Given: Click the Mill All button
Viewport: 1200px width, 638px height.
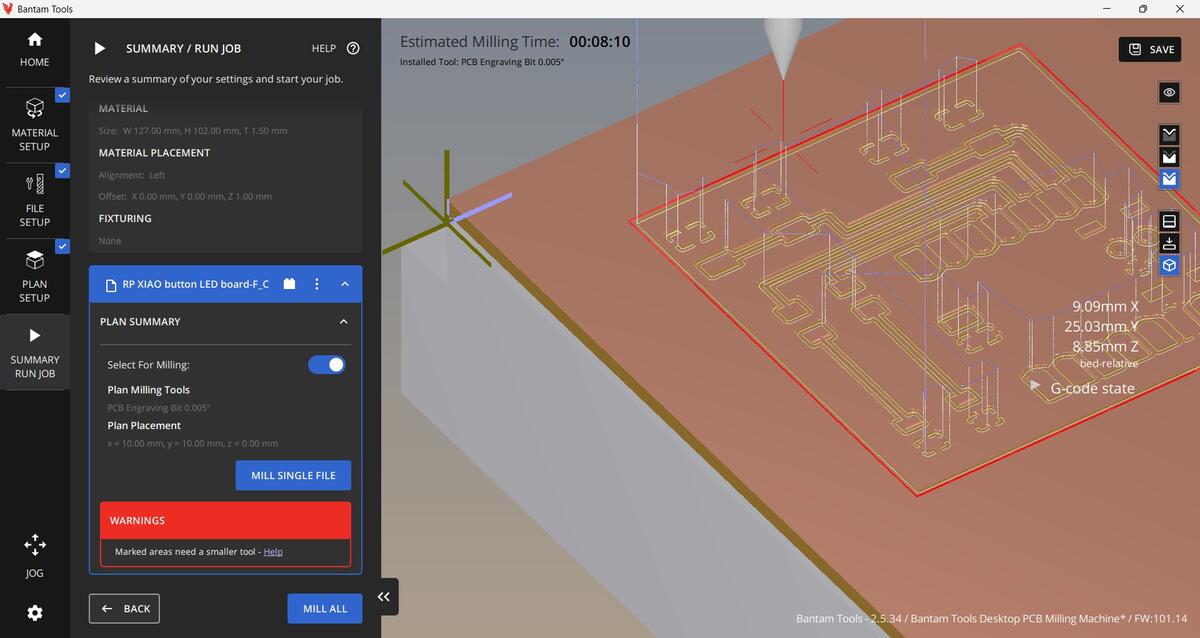Looking at the screenshot, I should pos(325,608).
